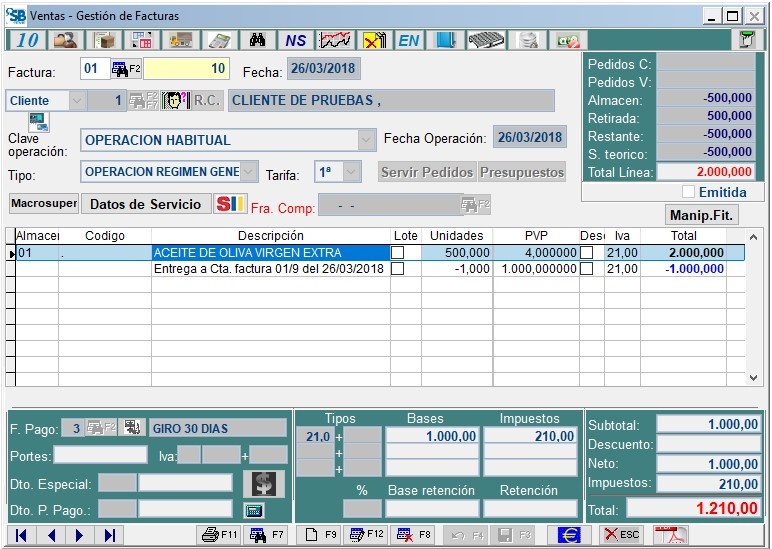Viewport: 772px width, 549px height.
Task: Go to the next invoice record
Action: click(79, 535)
